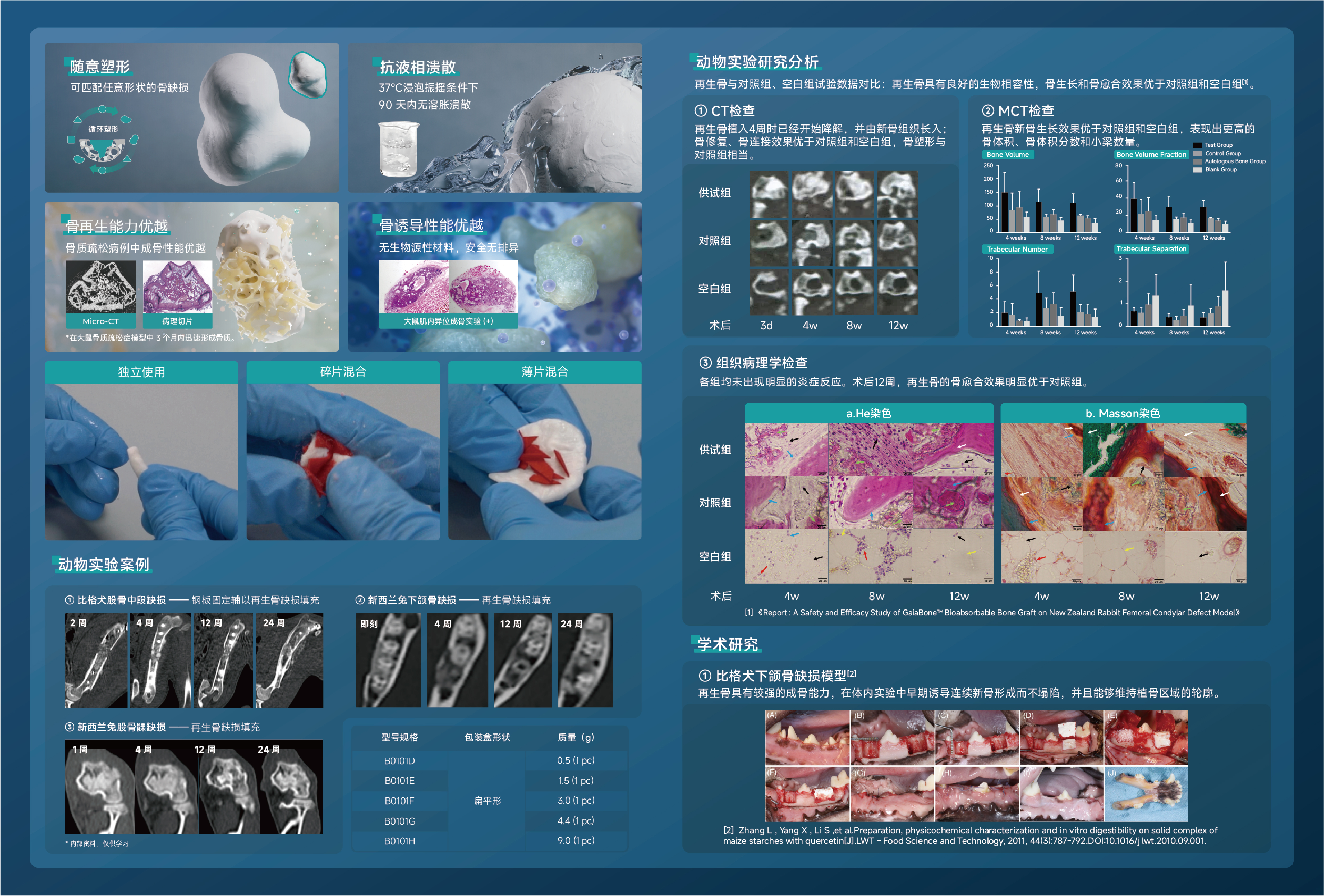
Task: Select the 扁平形 package shape cell
Action: pyautogui.click(x=487, y=801)
